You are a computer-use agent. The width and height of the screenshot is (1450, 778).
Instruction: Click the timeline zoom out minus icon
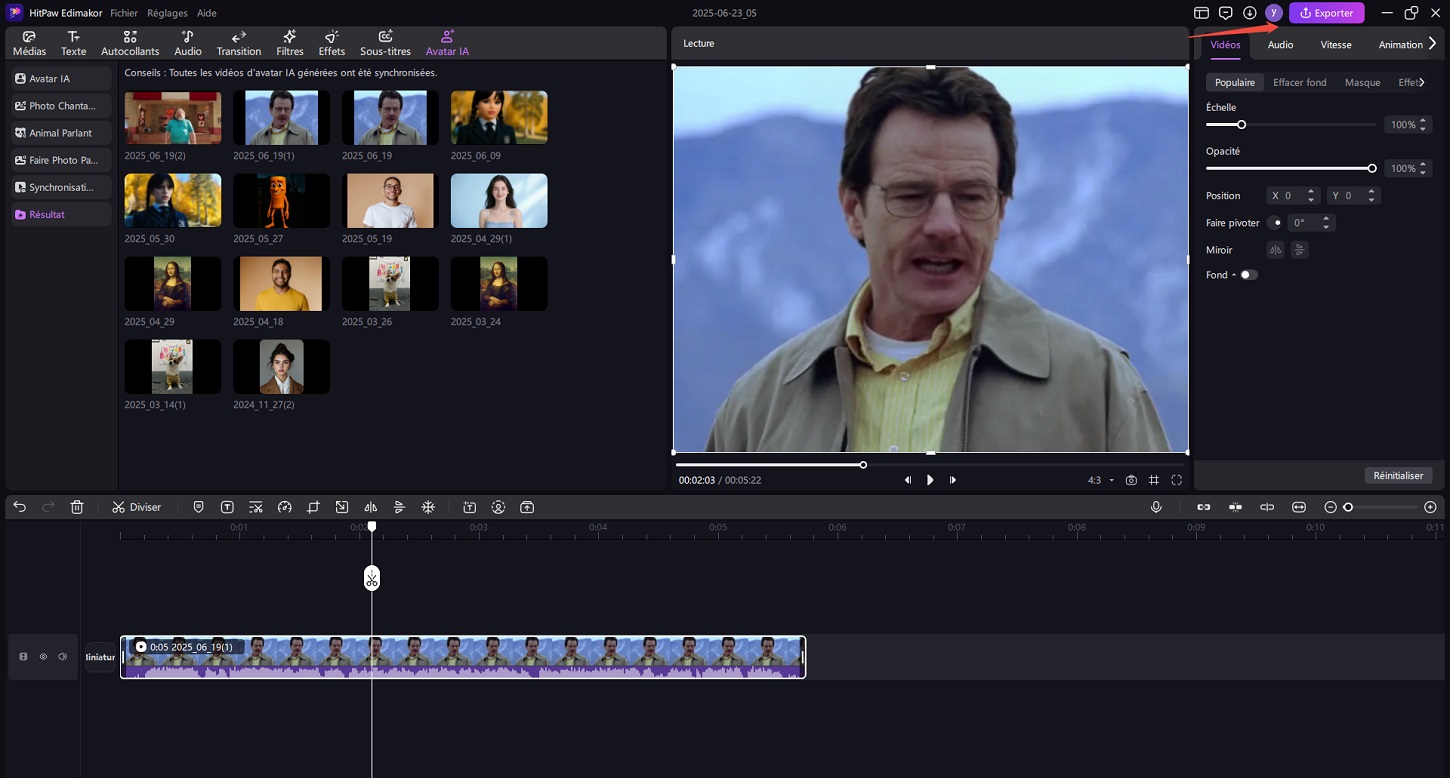click(x=1330, y=507)
